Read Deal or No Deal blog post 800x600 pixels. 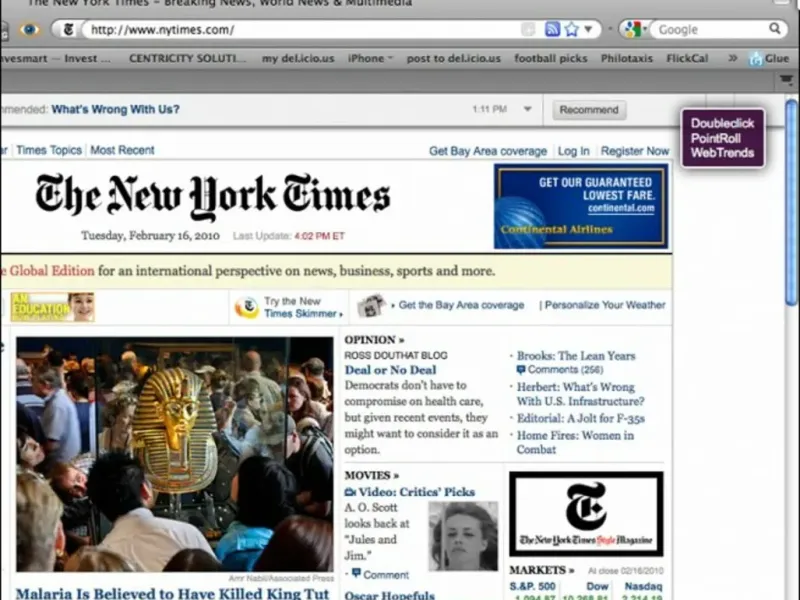[390, 370]
